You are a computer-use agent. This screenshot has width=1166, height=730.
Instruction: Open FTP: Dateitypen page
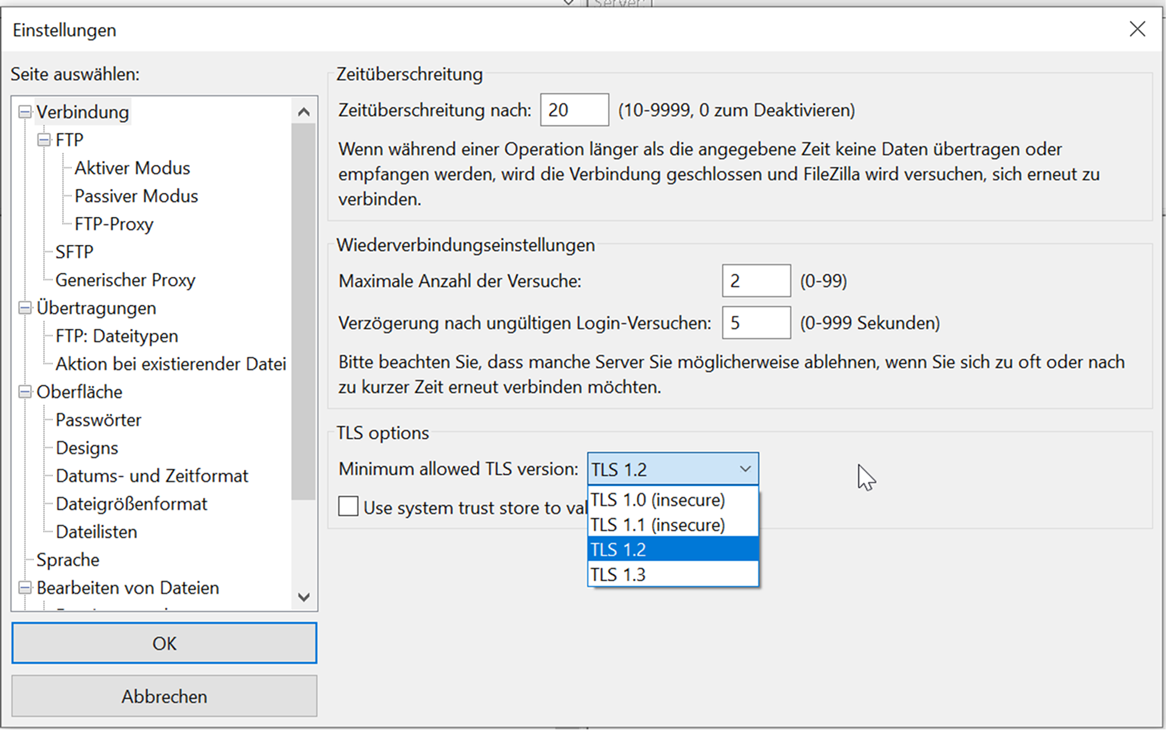[x=117, y=336]
